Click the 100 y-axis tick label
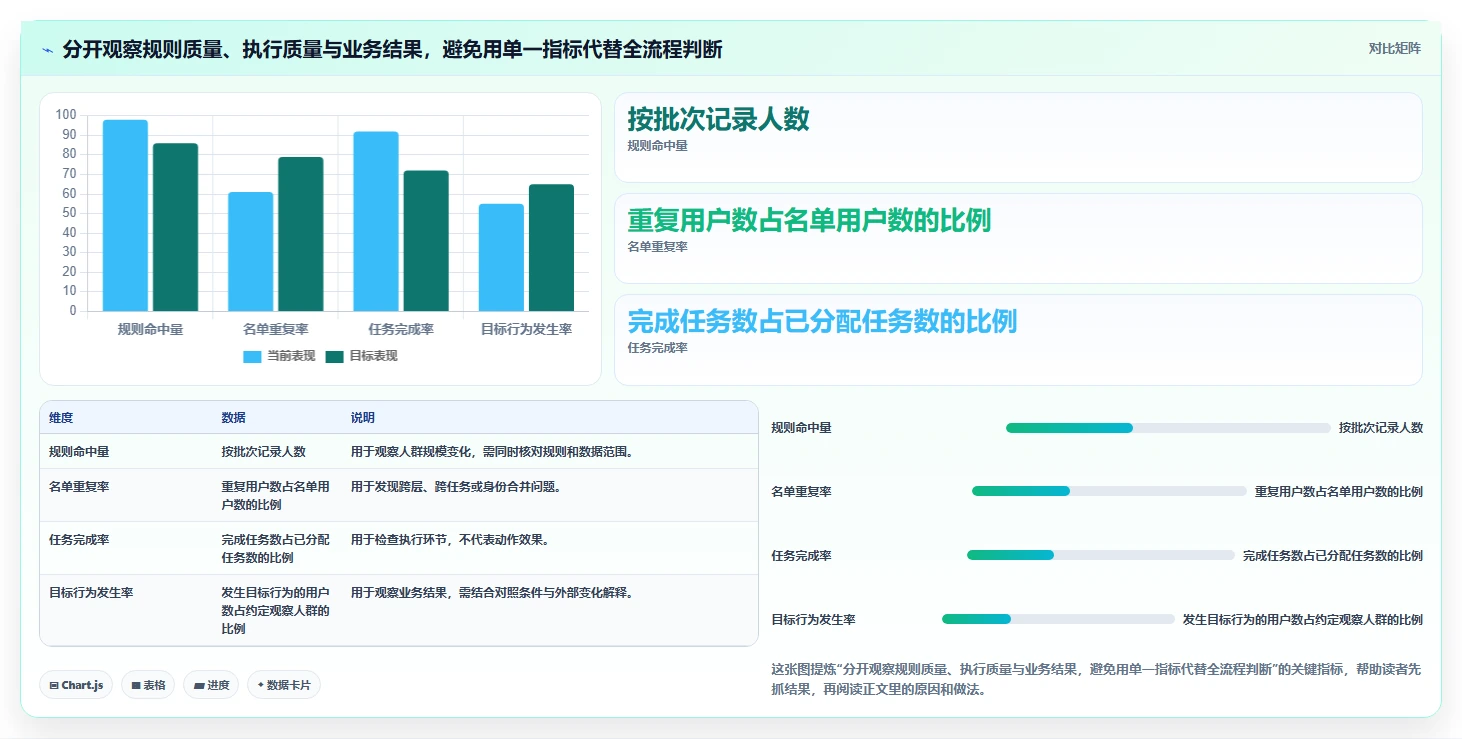Viewport: 1462px width, 739px height. (66, 115)
